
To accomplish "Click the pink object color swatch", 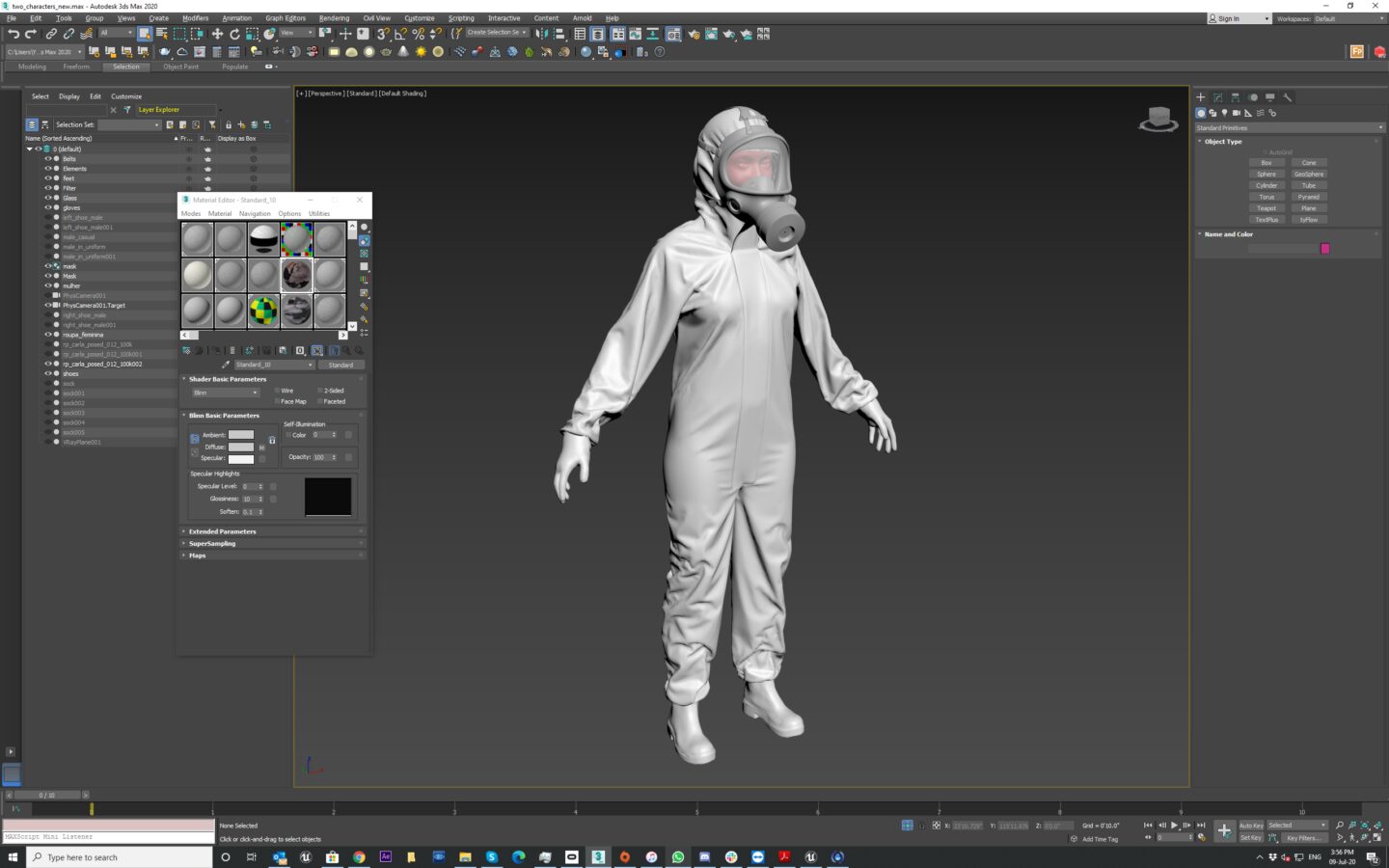I will [1325, 249].
